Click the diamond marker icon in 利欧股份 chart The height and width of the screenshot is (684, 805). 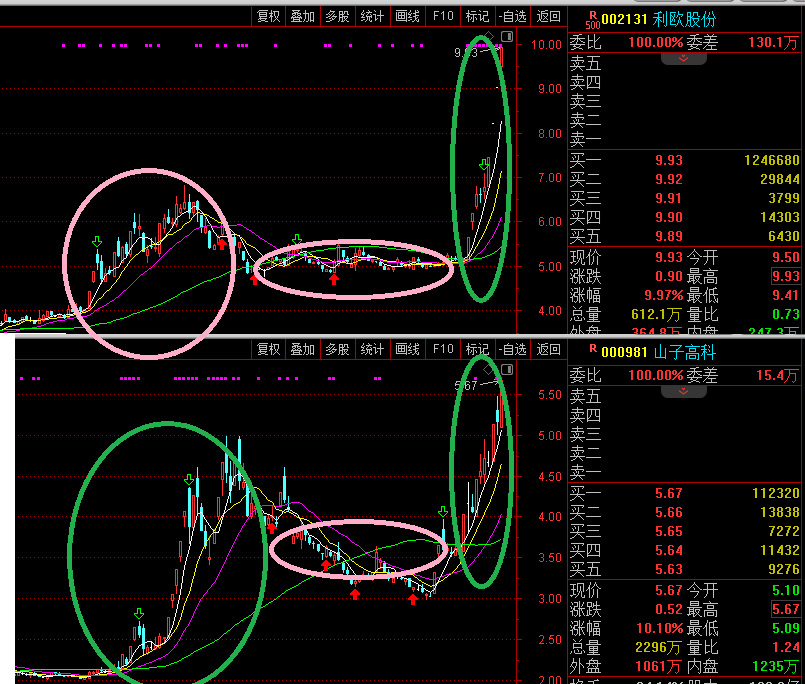(489, 36)
